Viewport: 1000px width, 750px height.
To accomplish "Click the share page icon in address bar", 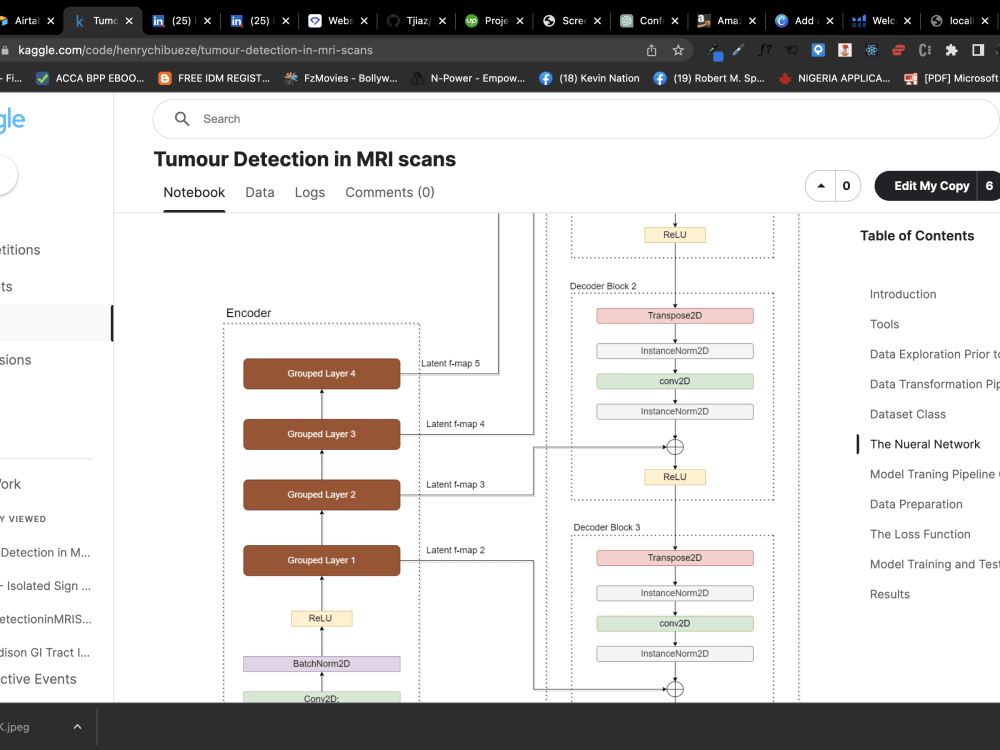I will pos(651,50).
